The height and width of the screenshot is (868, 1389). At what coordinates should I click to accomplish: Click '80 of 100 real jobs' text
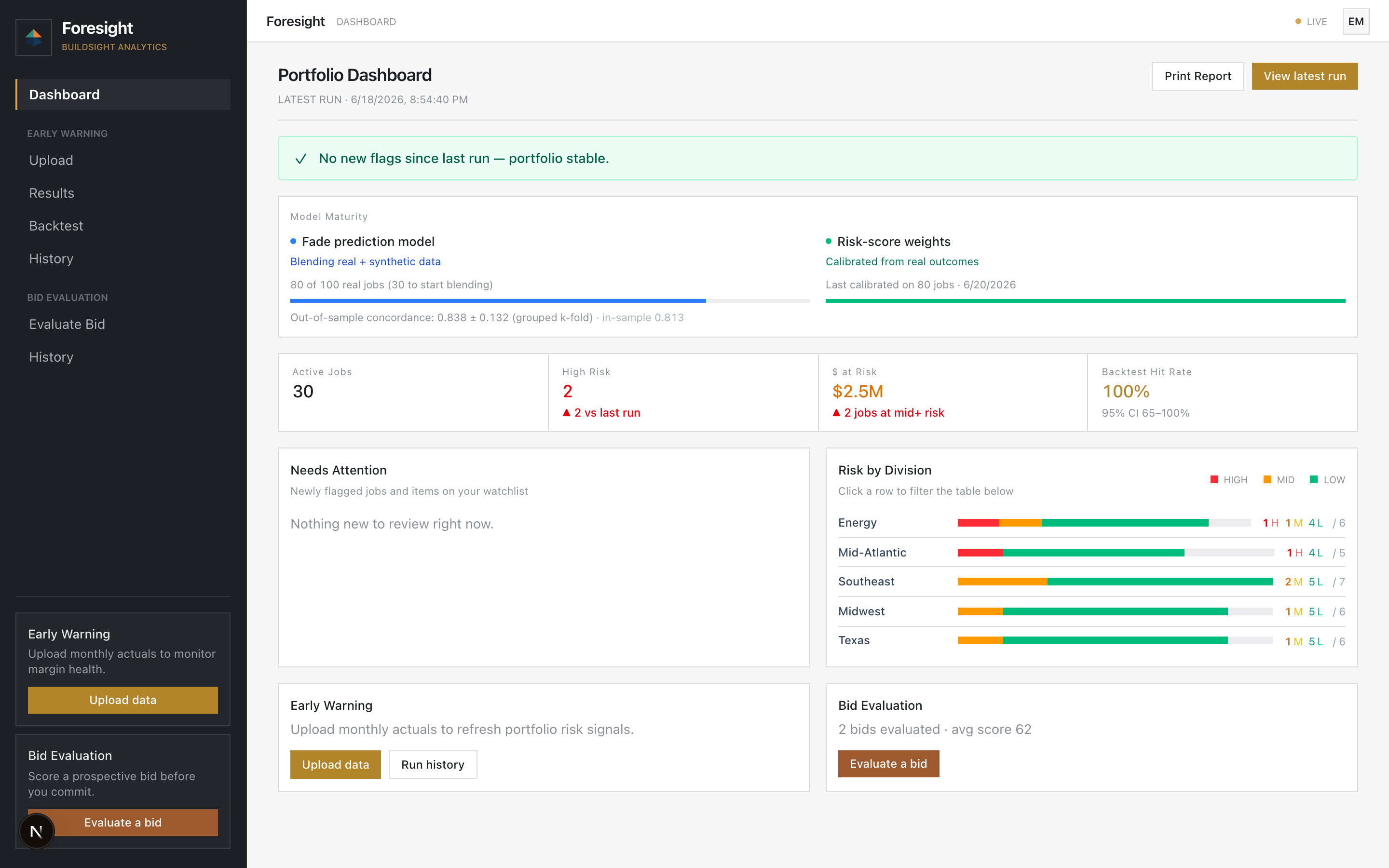(x=392, y=285)
